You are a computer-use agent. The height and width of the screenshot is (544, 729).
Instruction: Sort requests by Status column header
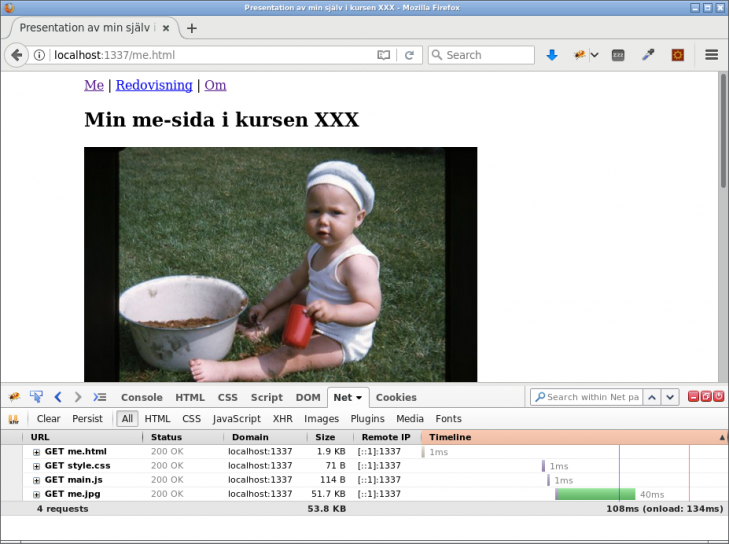point(183,437)
